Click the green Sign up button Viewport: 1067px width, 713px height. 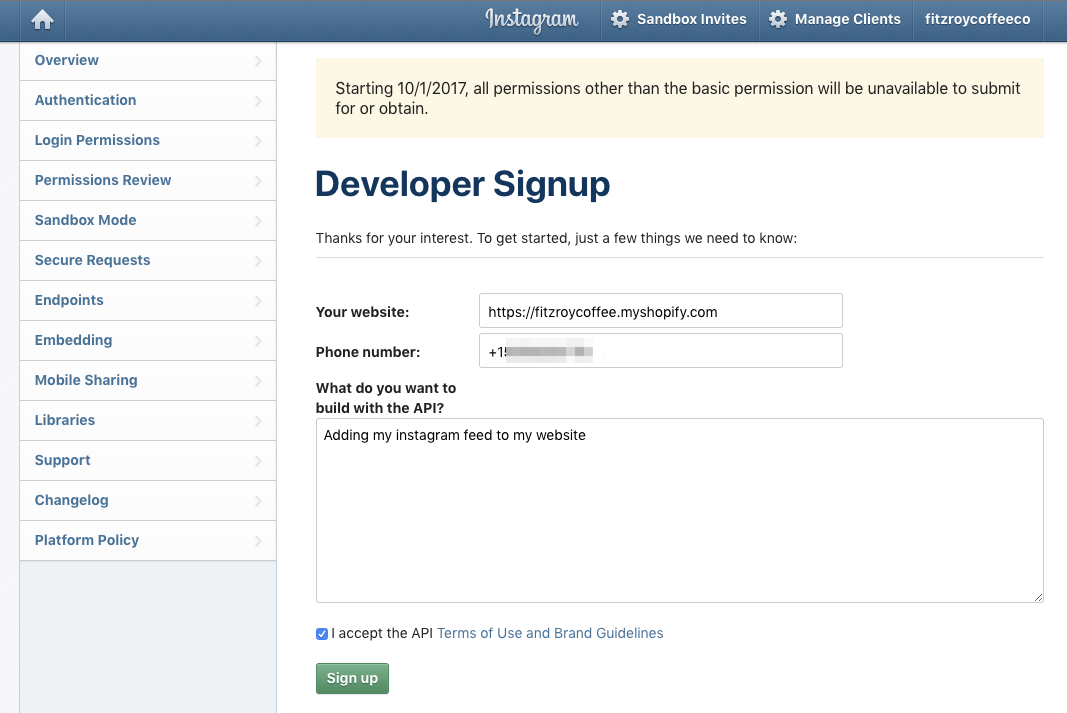(352, 678)
